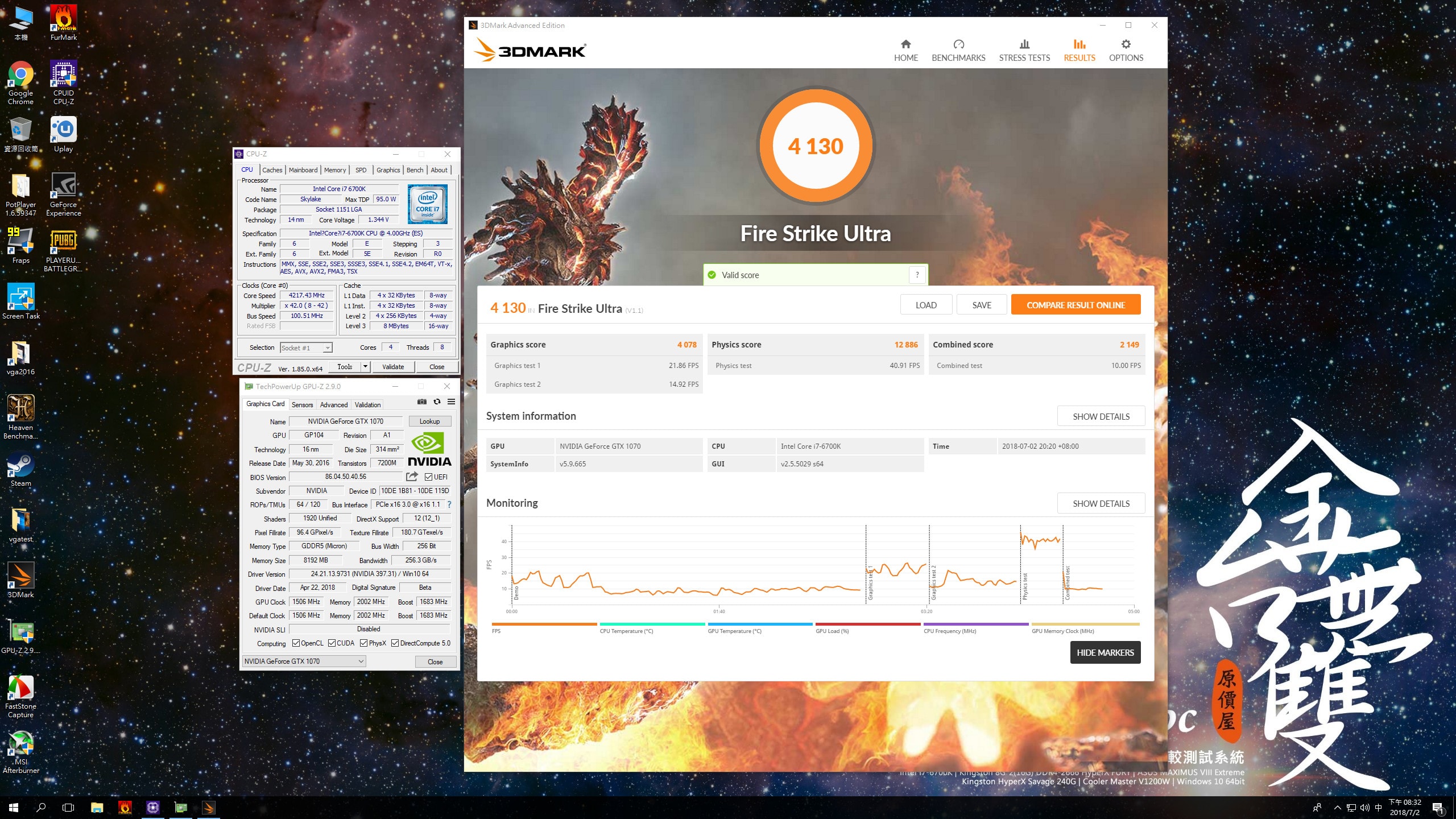Open 3DMark HOME icon

coord(905,44)
